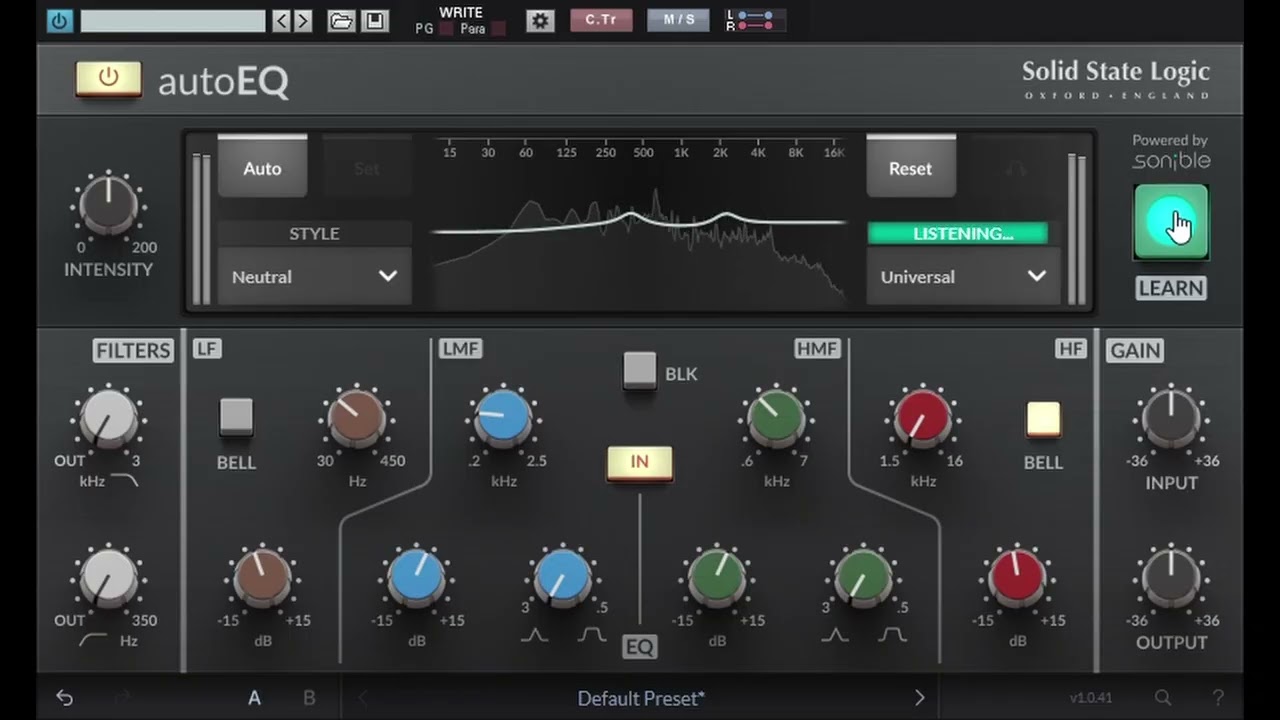Adjust the OUTPUT gain knob

pyautogui.click(x=1171, y=577)
